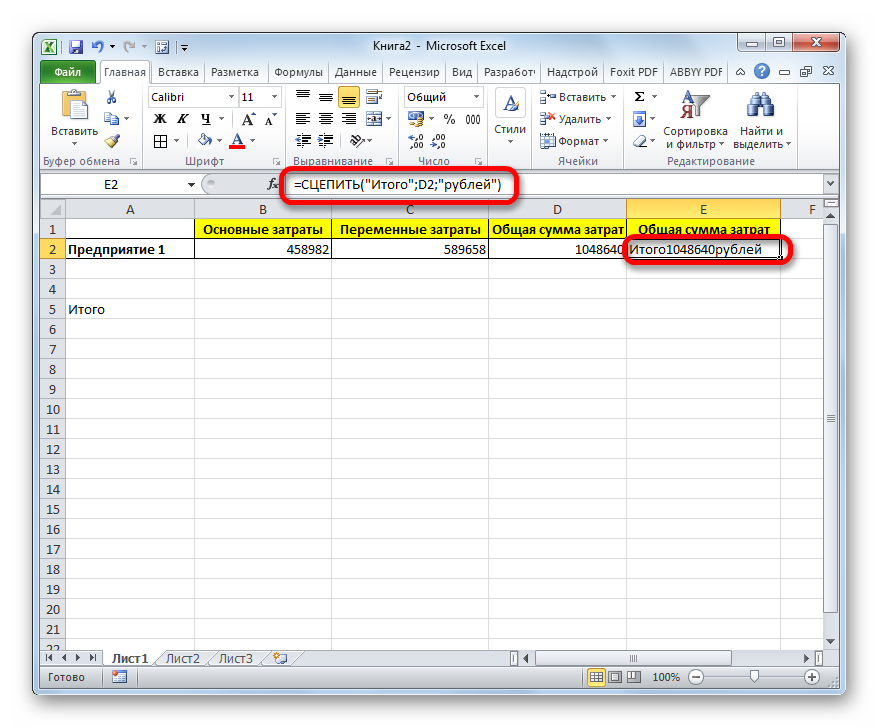The height and width of the screenshot is (728, 879).
Task: Open the Name Box dropdown arrow
Action: click(191, 185)
